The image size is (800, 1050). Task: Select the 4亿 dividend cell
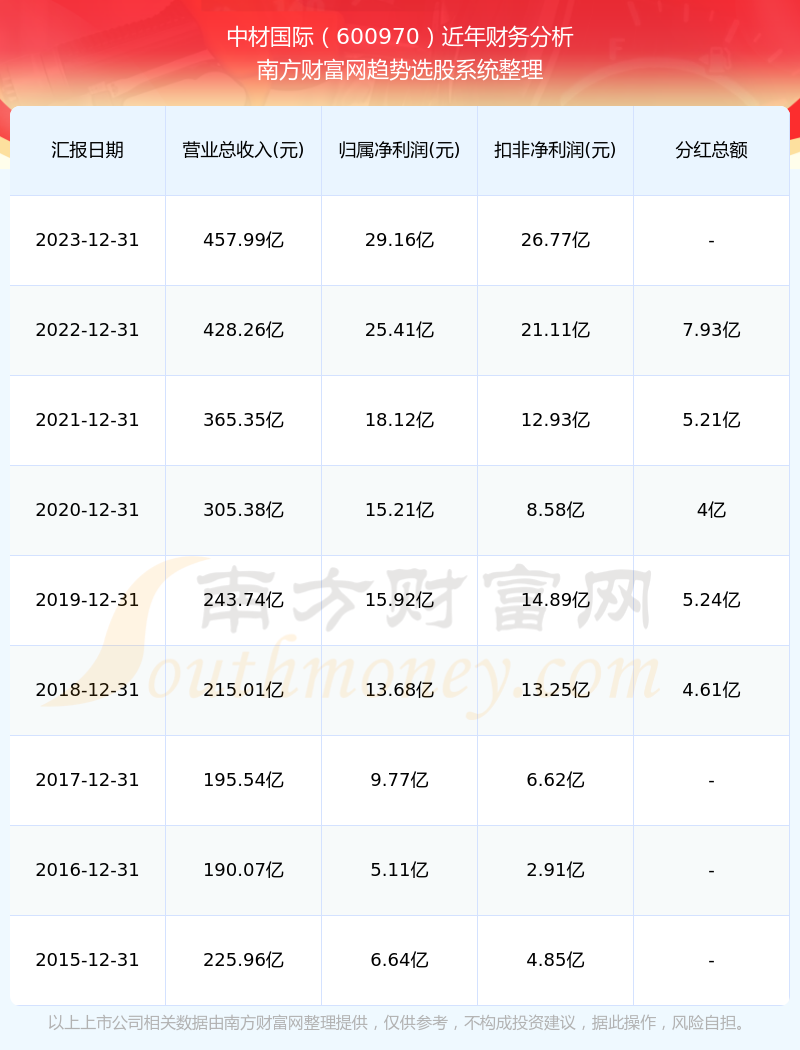[x=712, y=510]
